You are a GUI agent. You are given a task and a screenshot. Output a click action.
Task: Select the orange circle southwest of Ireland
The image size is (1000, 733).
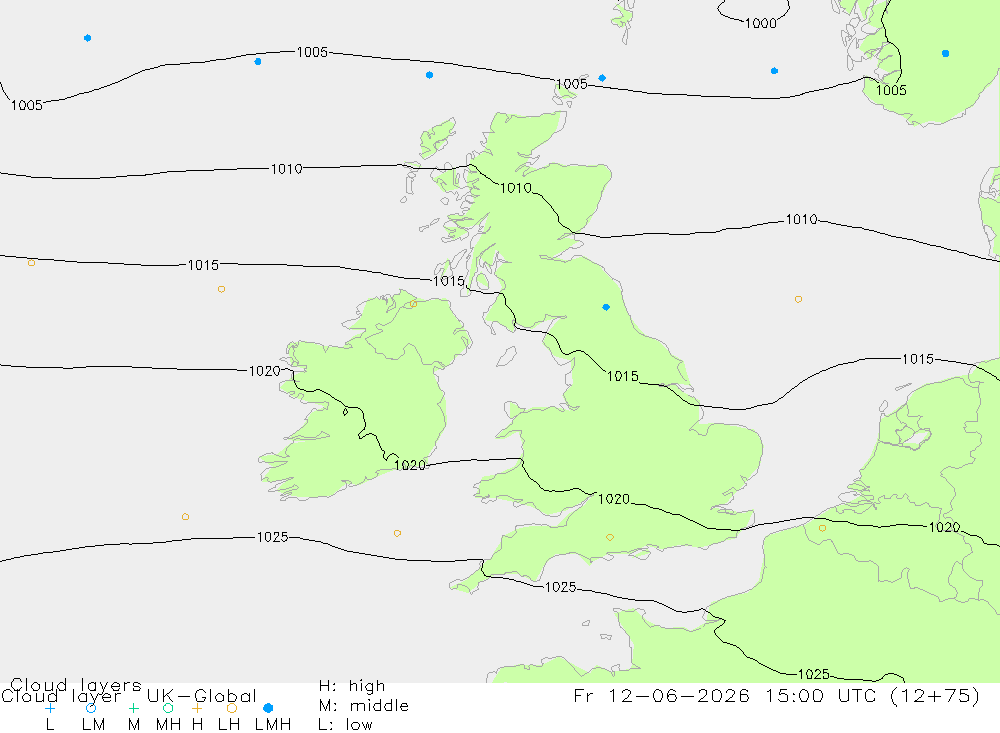point(185,517)
